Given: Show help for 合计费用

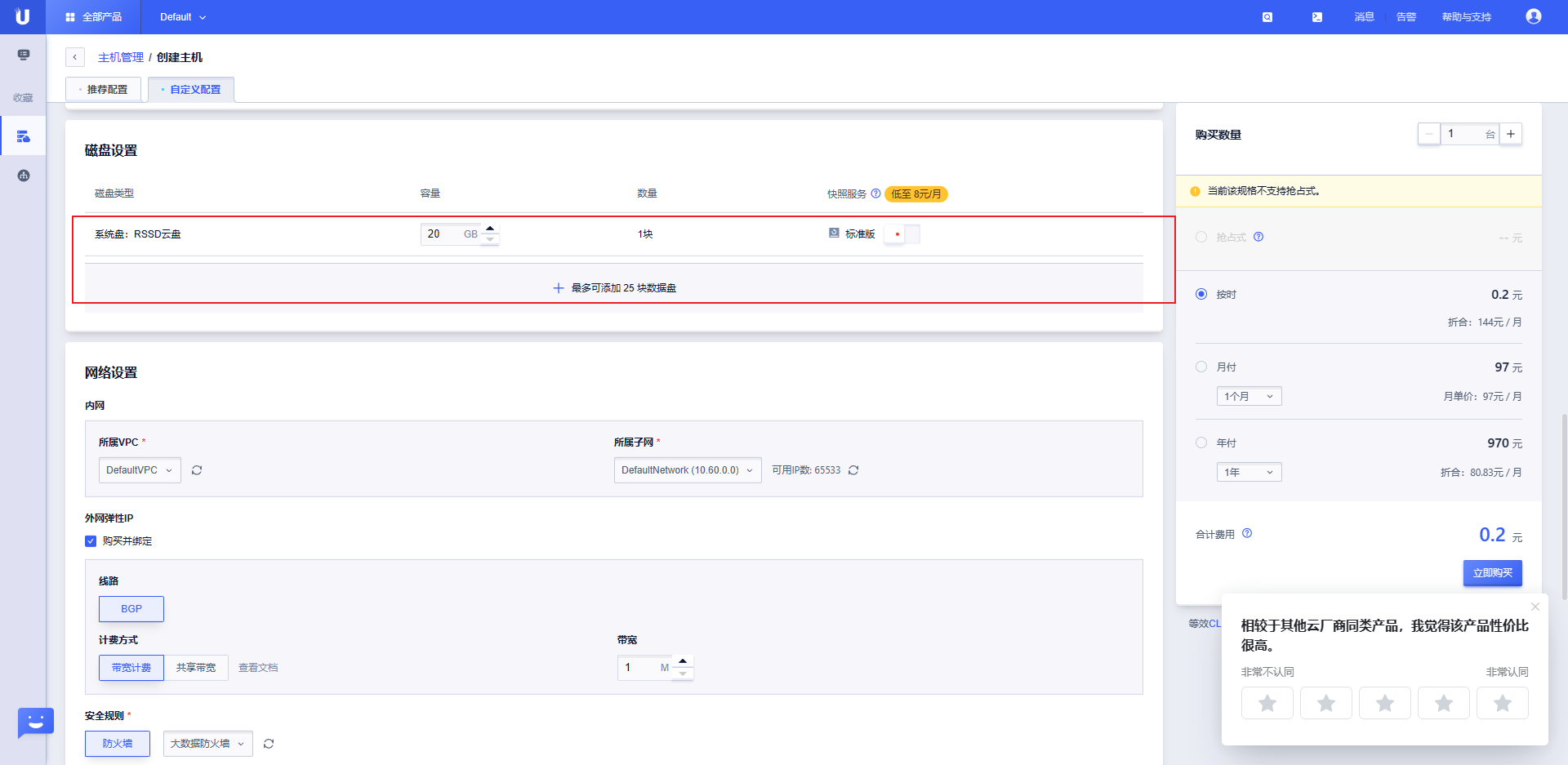Looking at the screenshot, I should (1247, 533).
